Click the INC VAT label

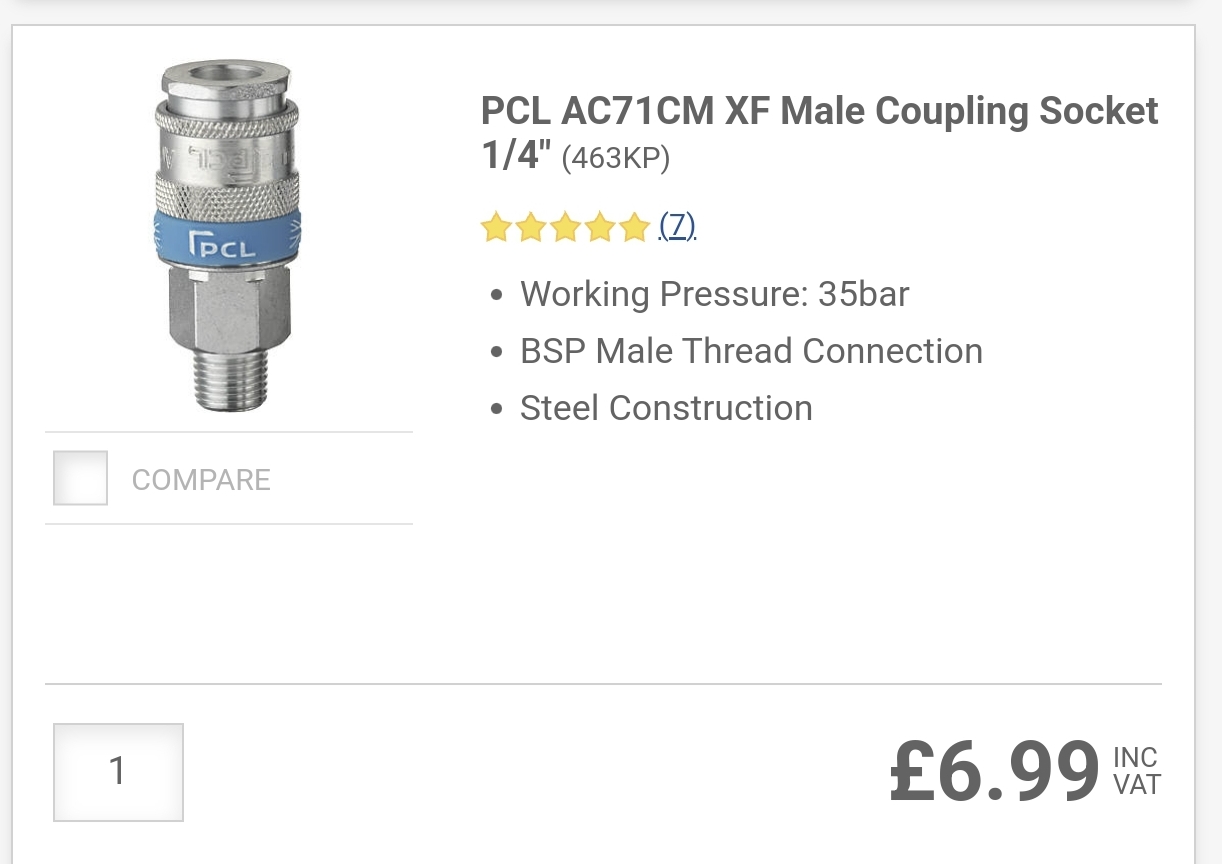point(1137,771)
